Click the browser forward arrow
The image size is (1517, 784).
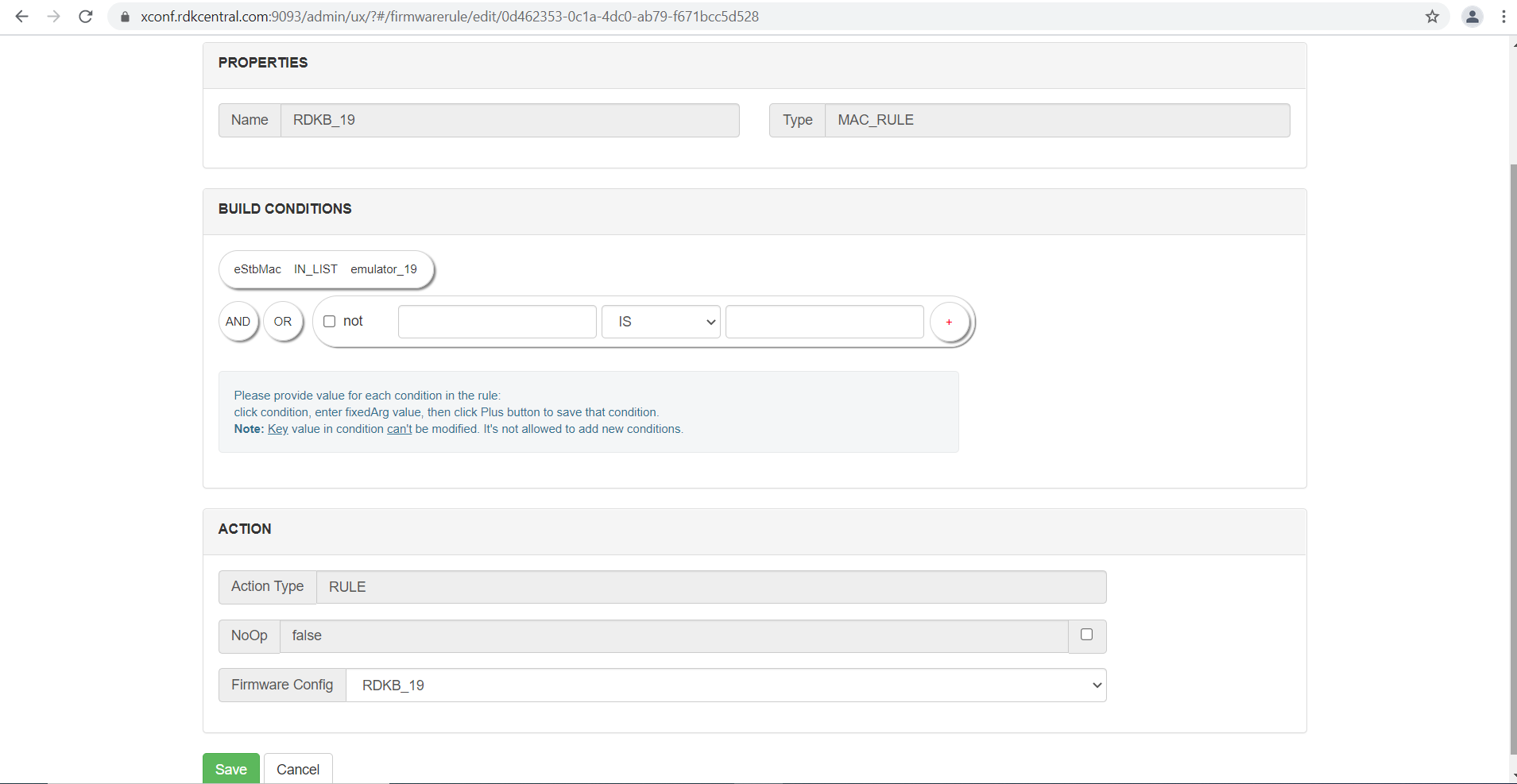(x=53, y=17)
